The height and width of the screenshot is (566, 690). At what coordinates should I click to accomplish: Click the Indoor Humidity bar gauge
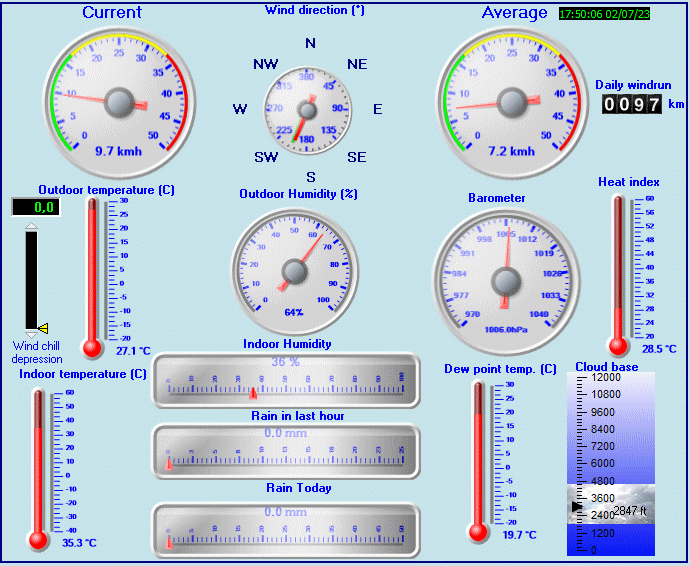point(286,381)
